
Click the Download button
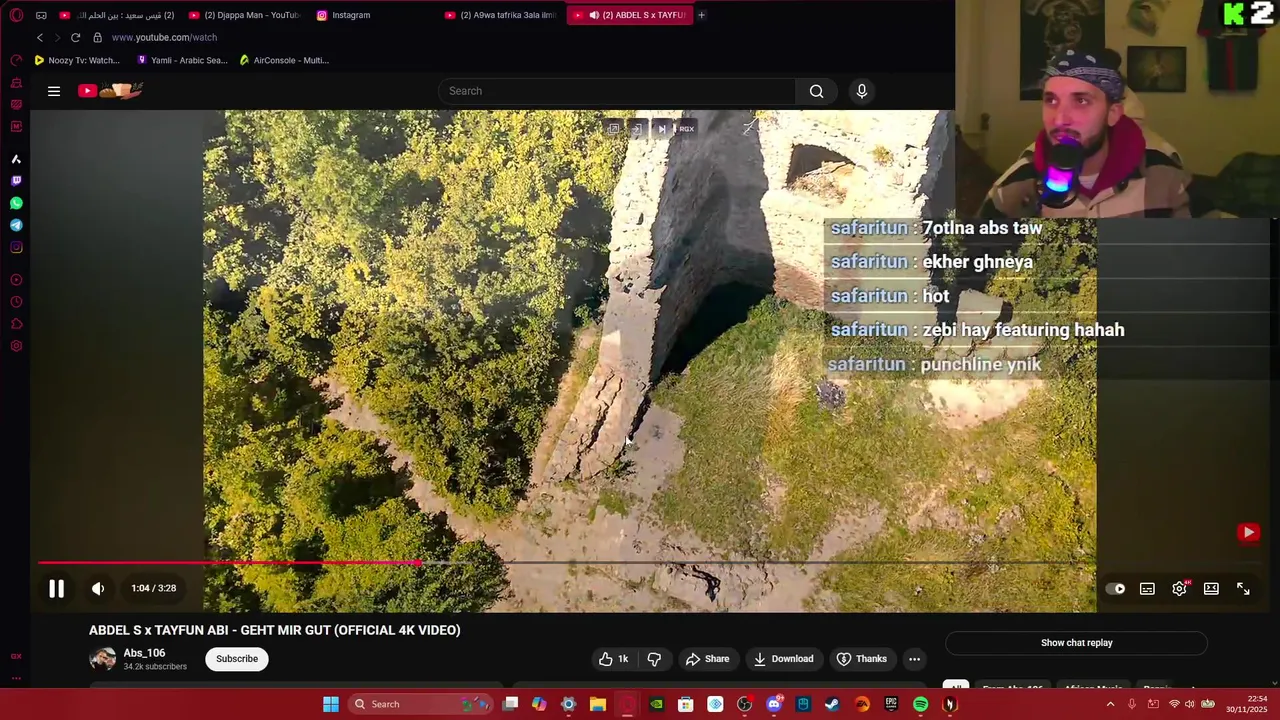tap(783, 659)
